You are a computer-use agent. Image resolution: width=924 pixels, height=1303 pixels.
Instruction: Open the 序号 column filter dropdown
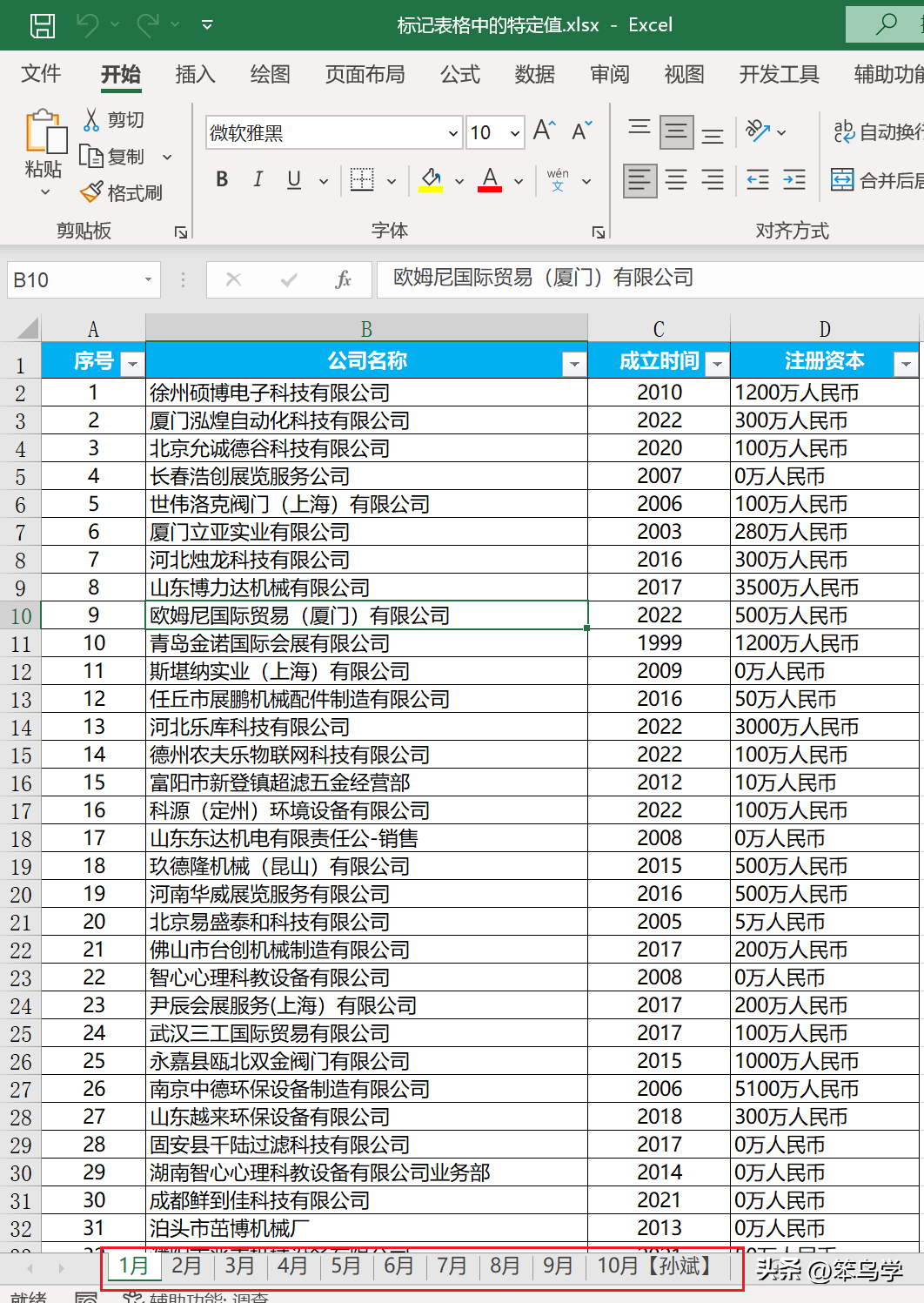click(132, 365)
